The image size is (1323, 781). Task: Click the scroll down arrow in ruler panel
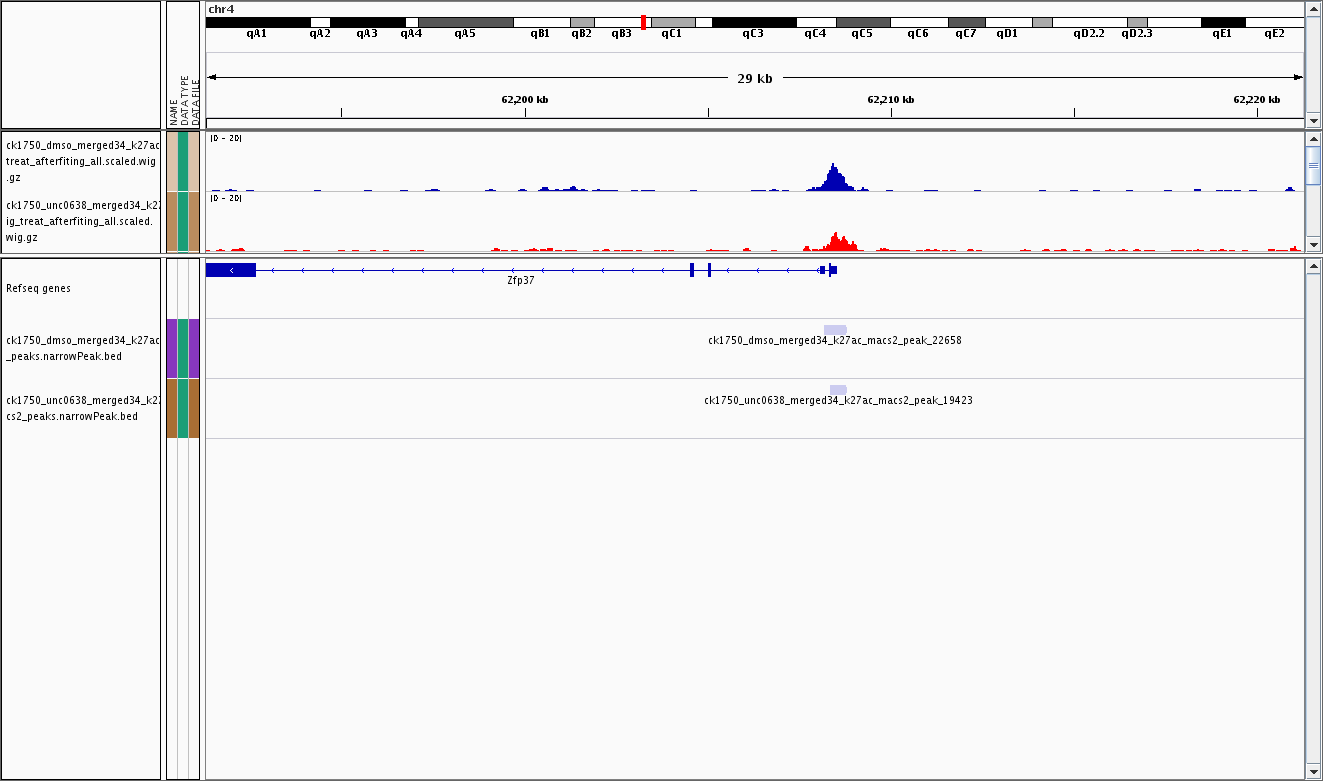point(1313,121)
